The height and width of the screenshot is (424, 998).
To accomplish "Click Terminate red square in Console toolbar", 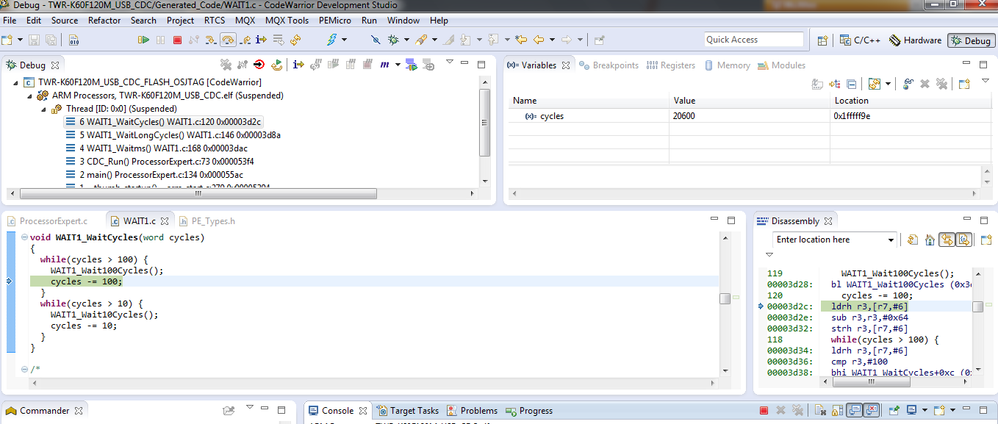I will [x=764, y=411].
